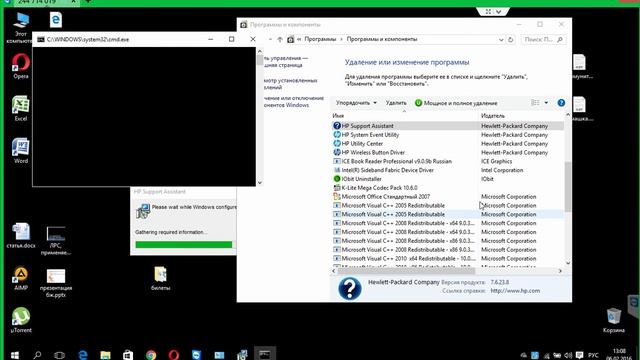Open the http://www.hp.com support link
The height and width of the screenshot is (360, 640).
point(515,291)
